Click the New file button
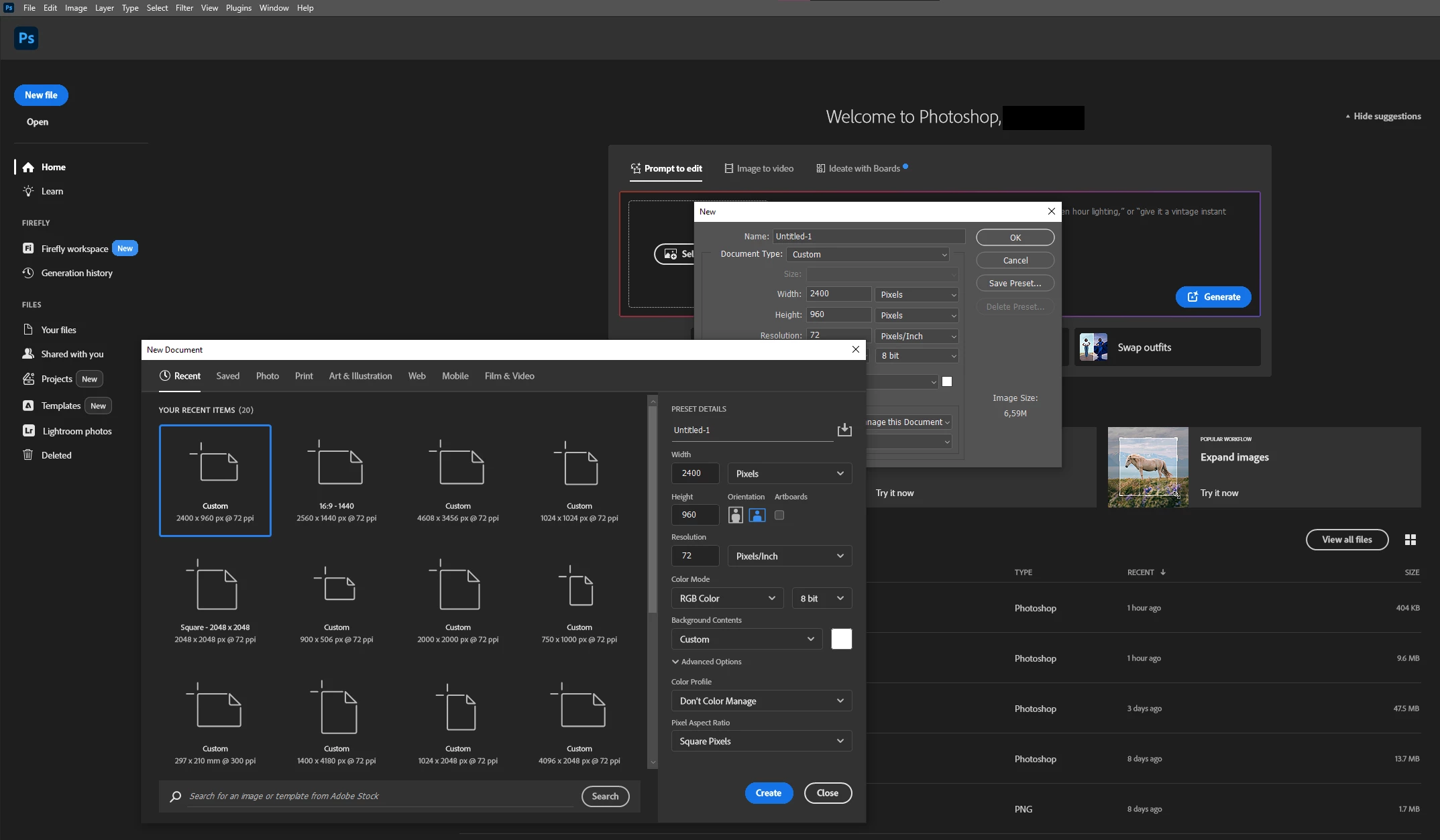Image resolution: width=1440 pixels, height=840 pixels. [x=41, y=95]
